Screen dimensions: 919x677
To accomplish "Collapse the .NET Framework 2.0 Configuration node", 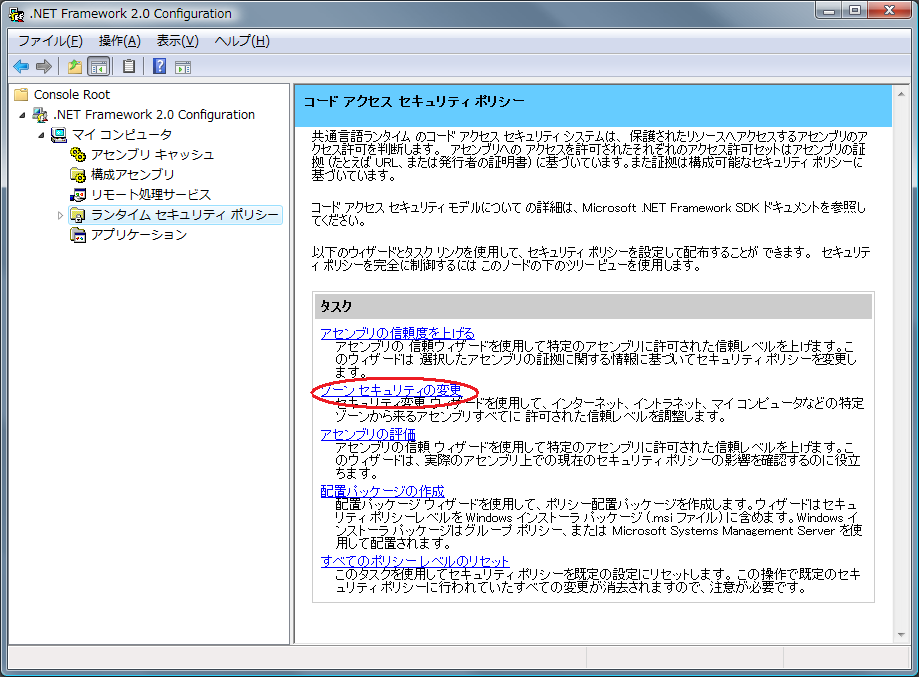I will [x=22, y=115].
